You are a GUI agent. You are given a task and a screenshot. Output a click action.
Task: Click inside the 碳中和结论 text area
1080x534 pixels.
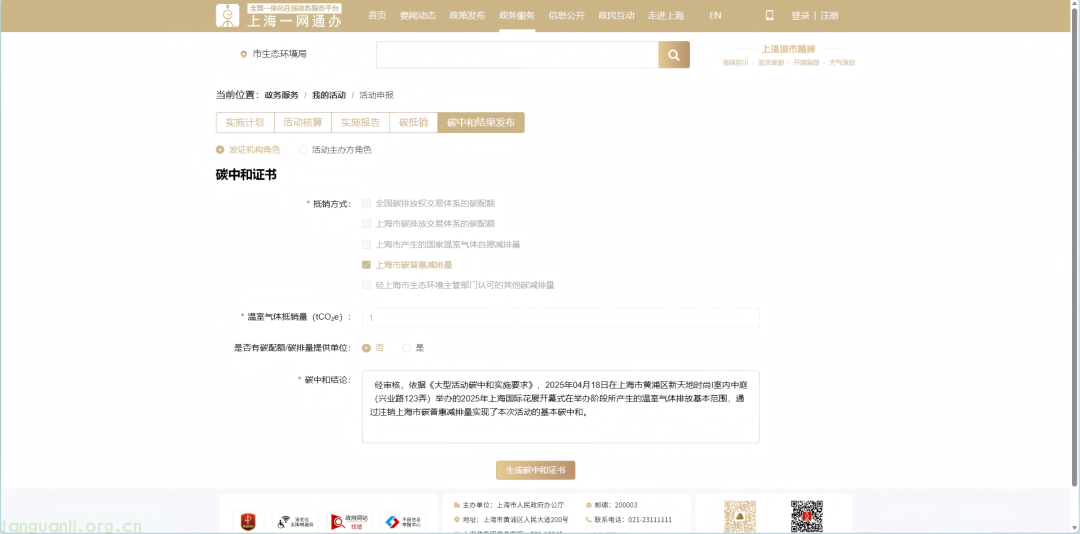tap(561, 407)
